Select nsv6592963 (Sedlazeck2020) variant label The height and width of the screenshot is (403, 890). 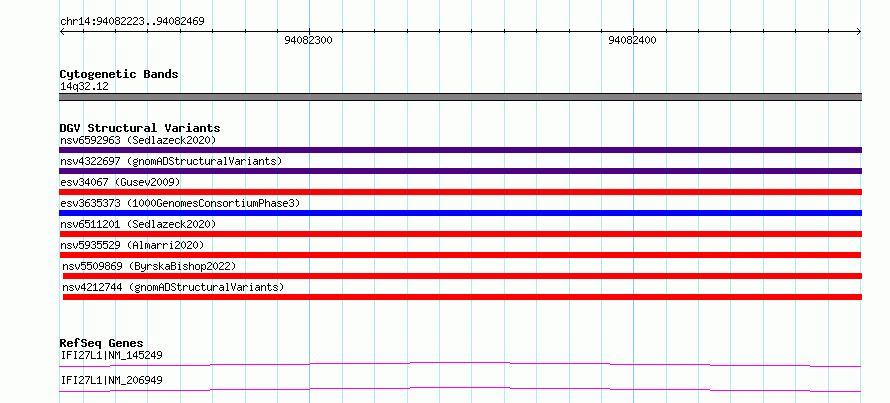click(138, 140)
